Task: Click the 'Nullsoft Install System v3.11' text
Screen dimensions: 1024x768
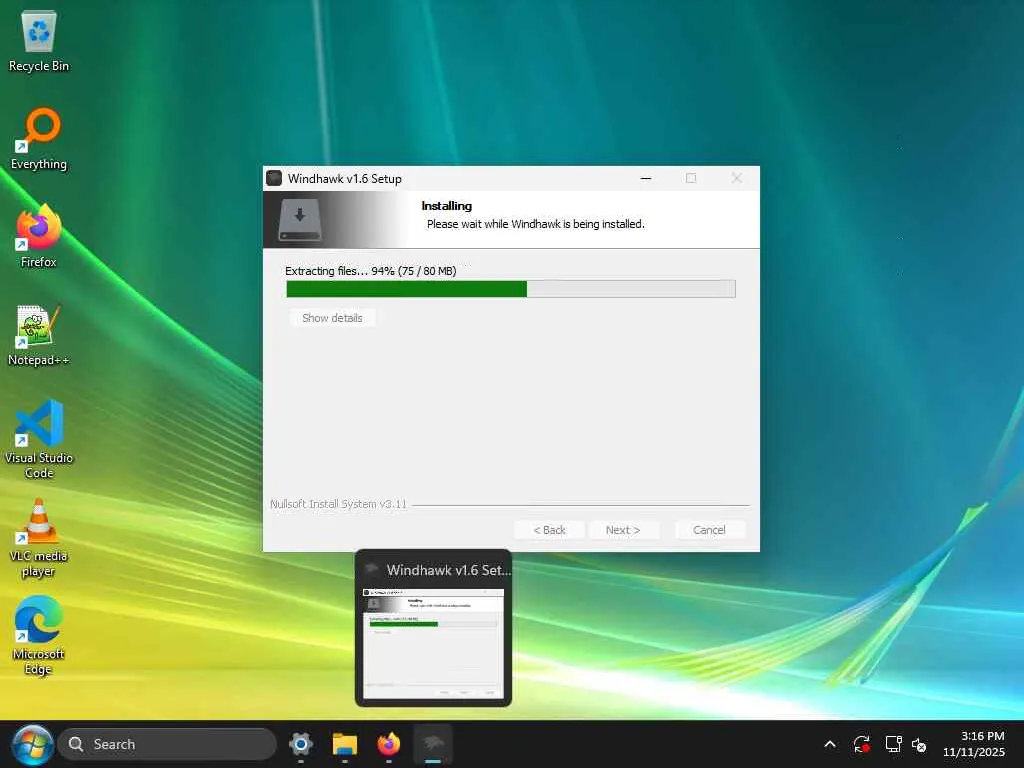Action: point(338,504)
